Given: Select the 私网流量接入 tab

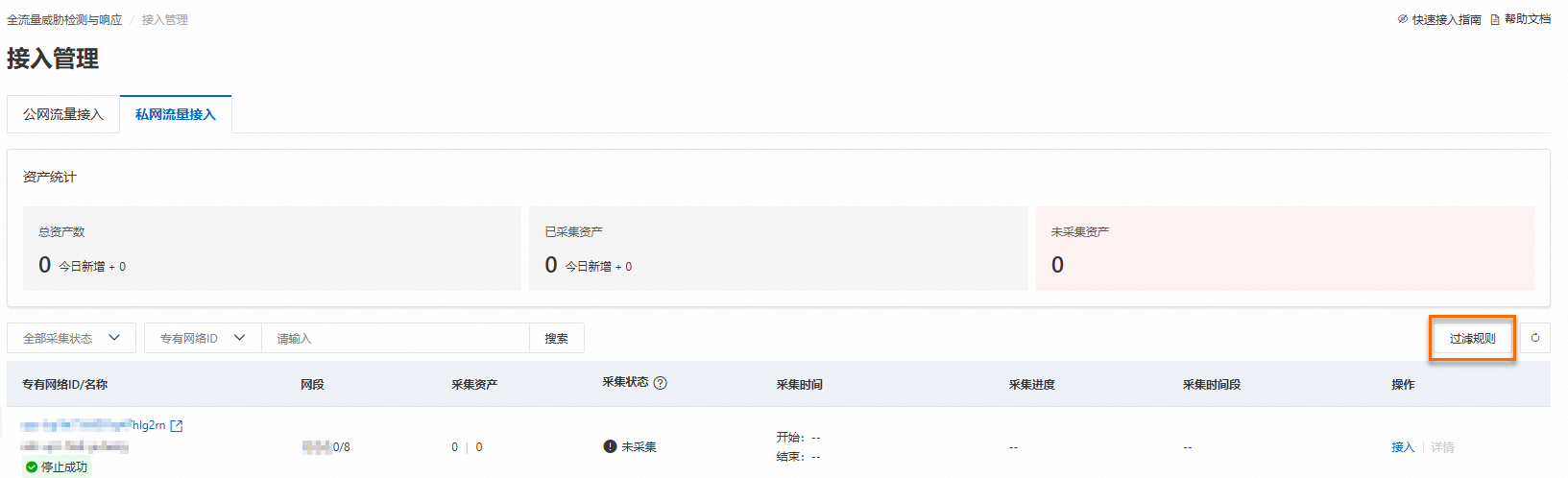Looking at the screenshot, I should (176, 114).
